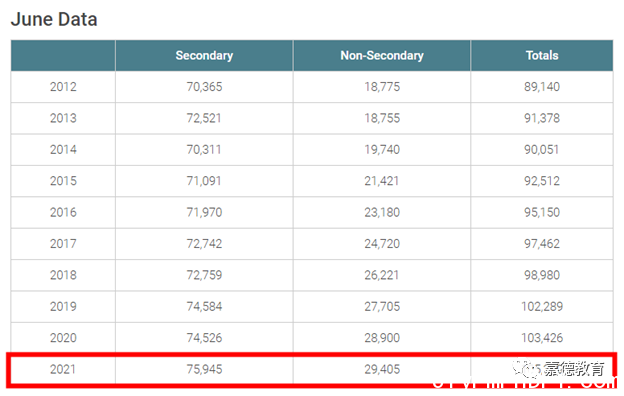Click the Secondary column header
Viewport: 624px width, 396px height.
(204, 55)
